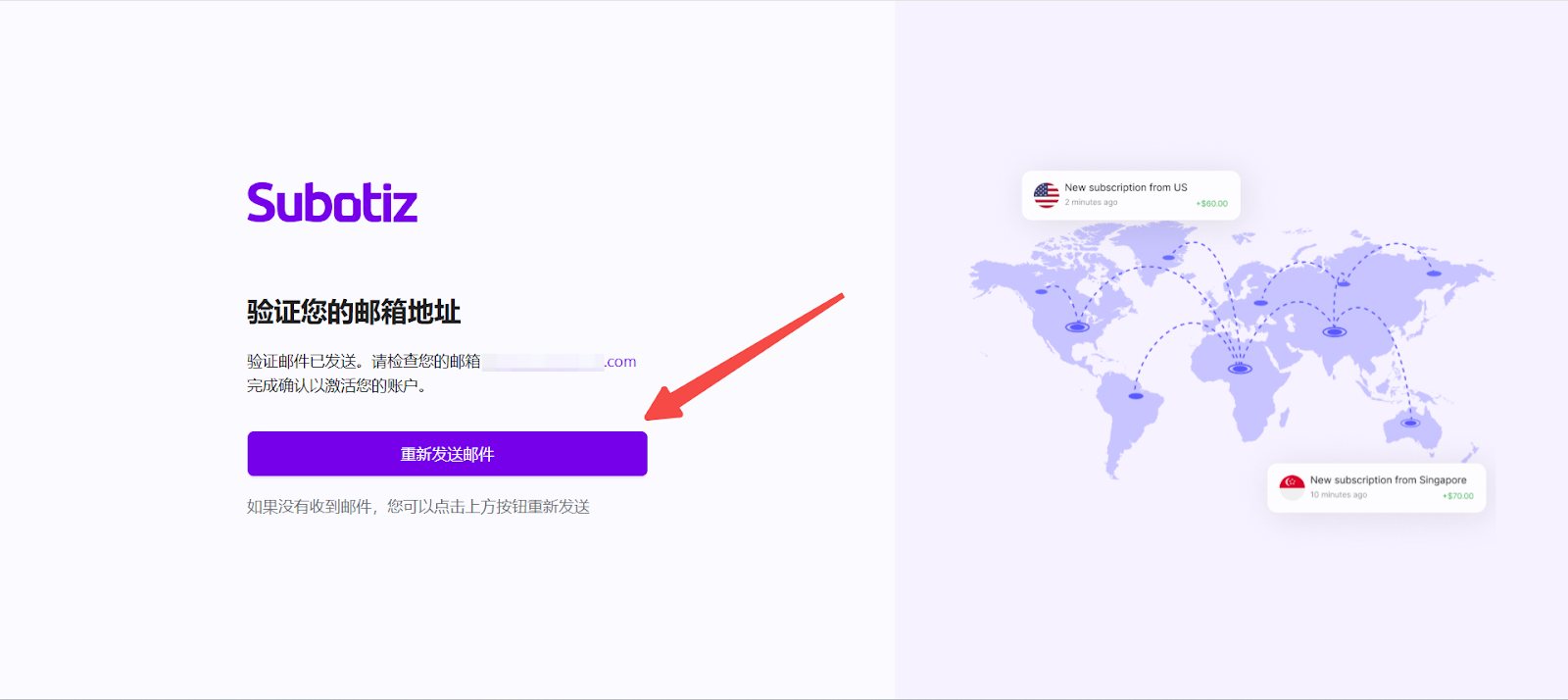Click the +$70.00 amount
Screen dimensions: 1568x700
click(x=1457, y=496)
